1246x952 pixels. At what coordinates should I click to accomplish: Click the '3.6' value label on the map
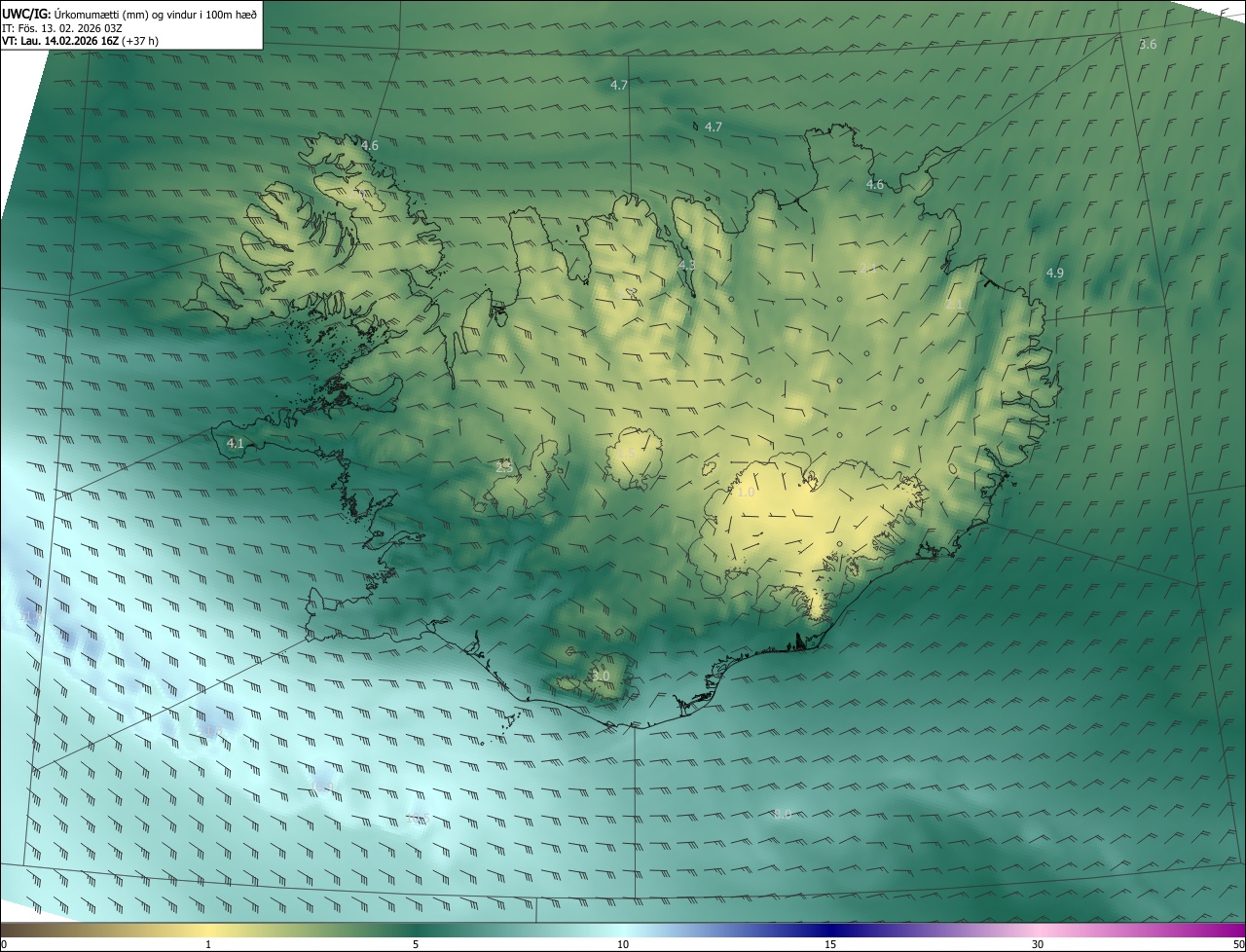point(1148,45)
